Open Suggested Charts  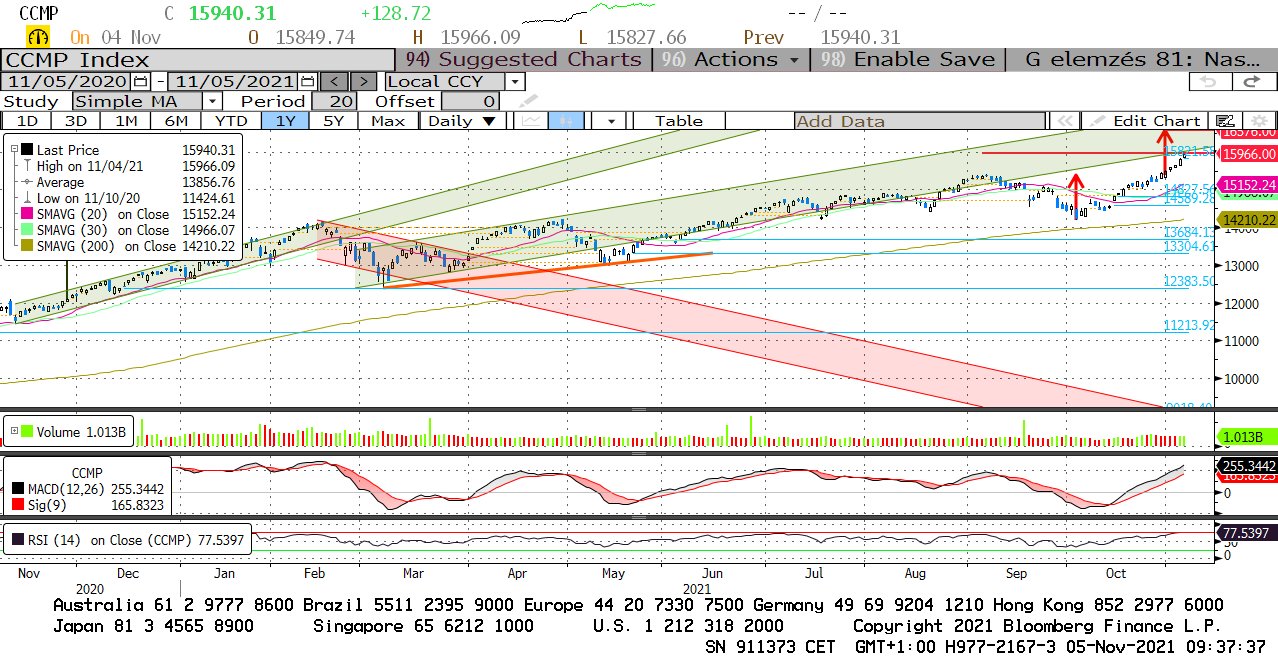click(x=524, y=59)
